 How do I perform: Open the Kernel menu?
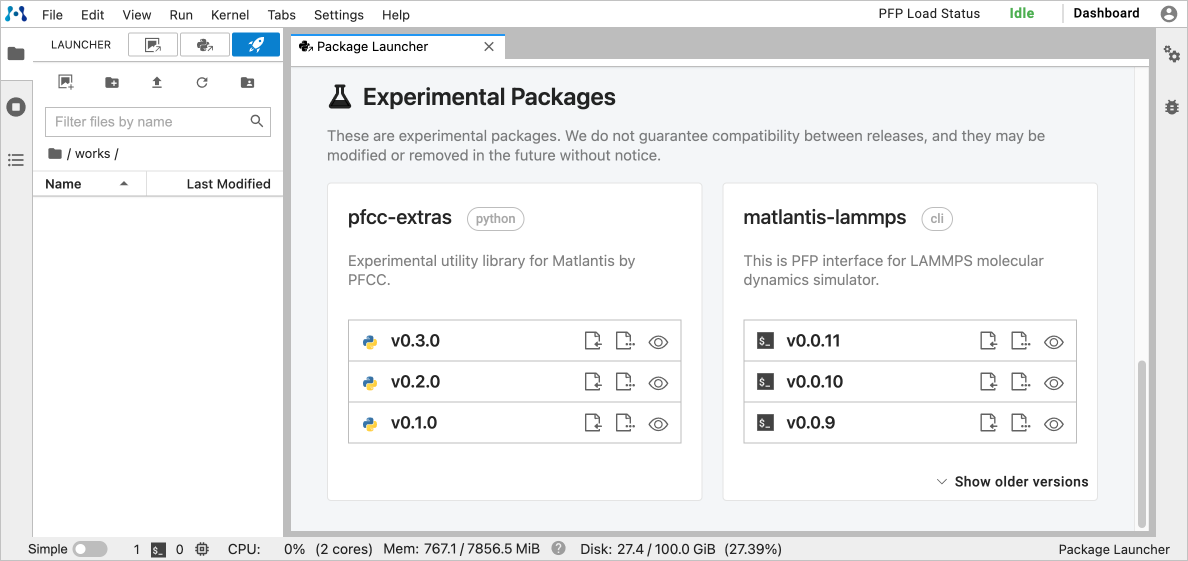[230, 14]
